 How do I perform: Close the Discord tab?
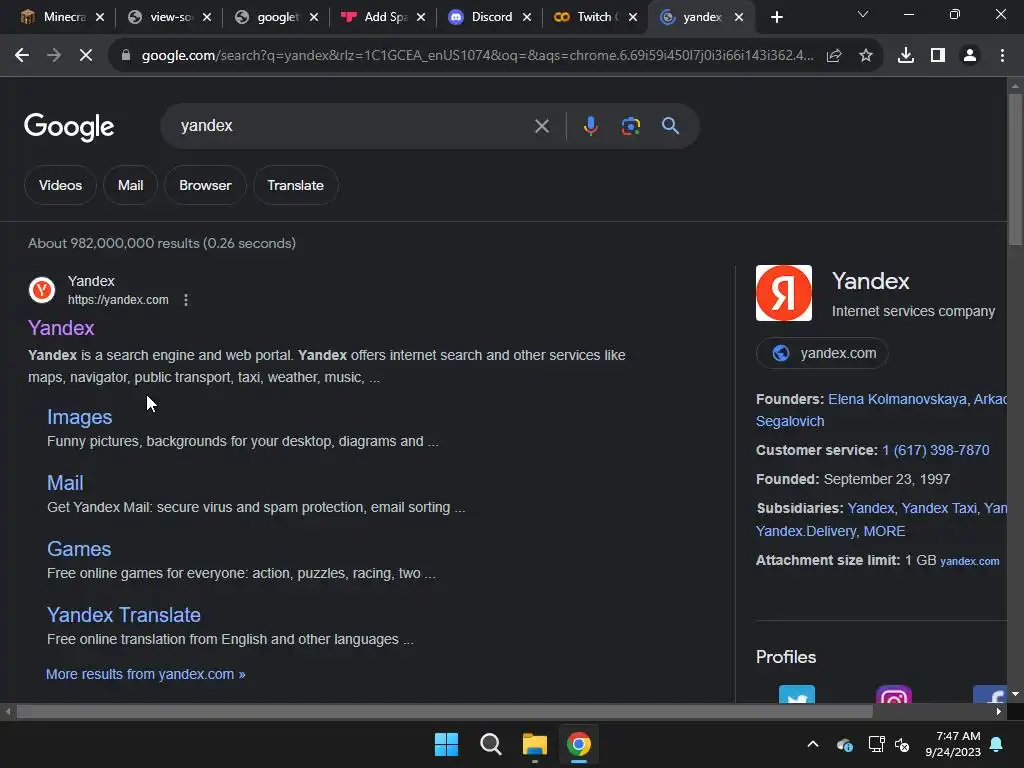pyautogui.click(x=527, y=17)
